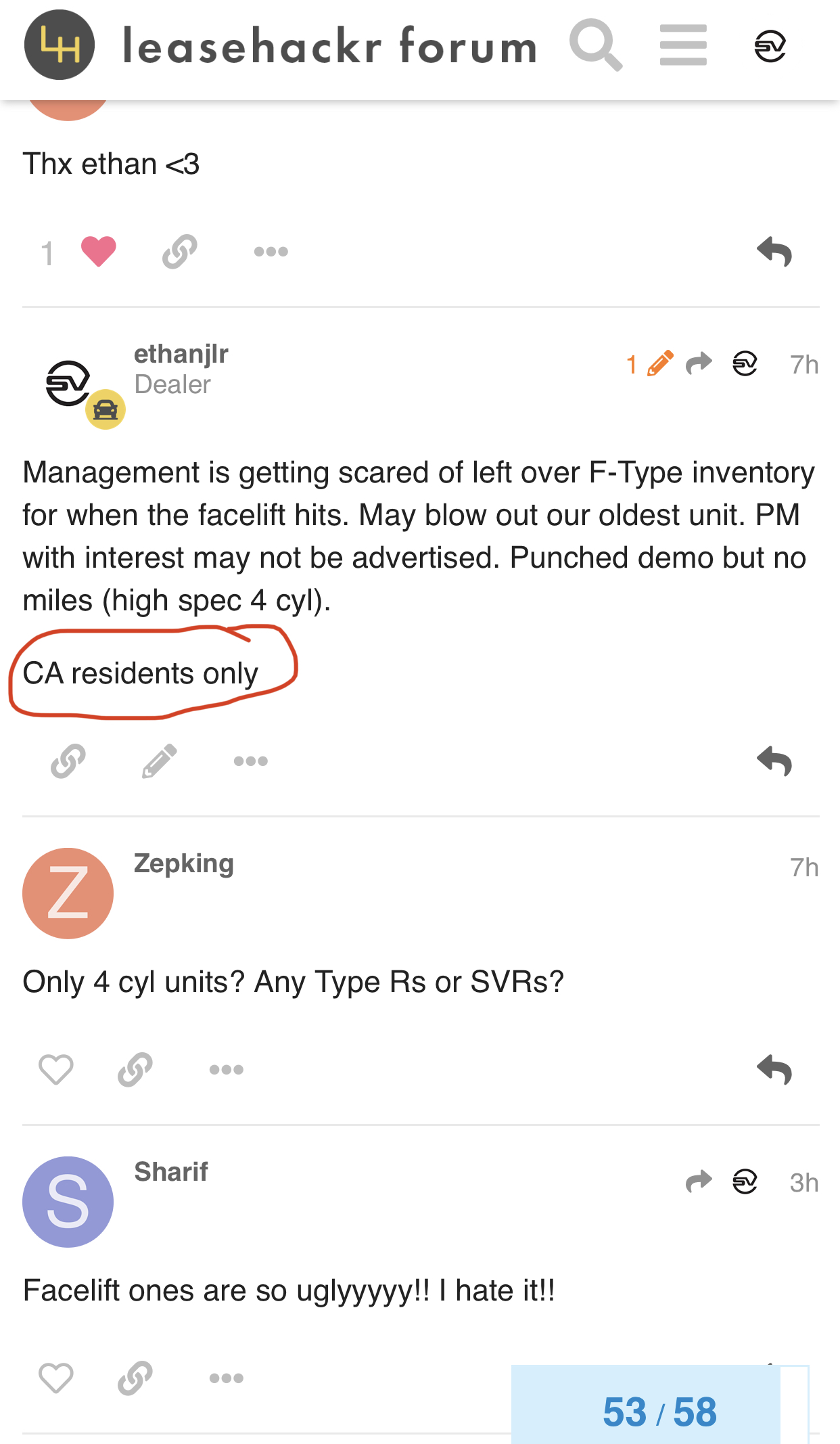Click Zepking's avatar
The width and height of the screenshot is (840, 1444).
click(68, 893)
